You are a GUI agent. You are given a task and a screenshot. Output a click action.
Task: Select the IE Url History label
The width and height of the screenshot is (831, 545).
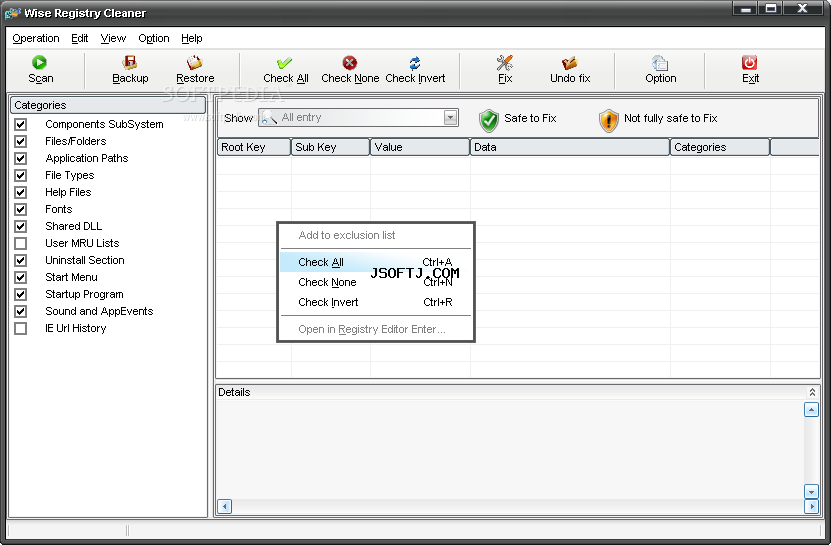(x=76, y=328)
